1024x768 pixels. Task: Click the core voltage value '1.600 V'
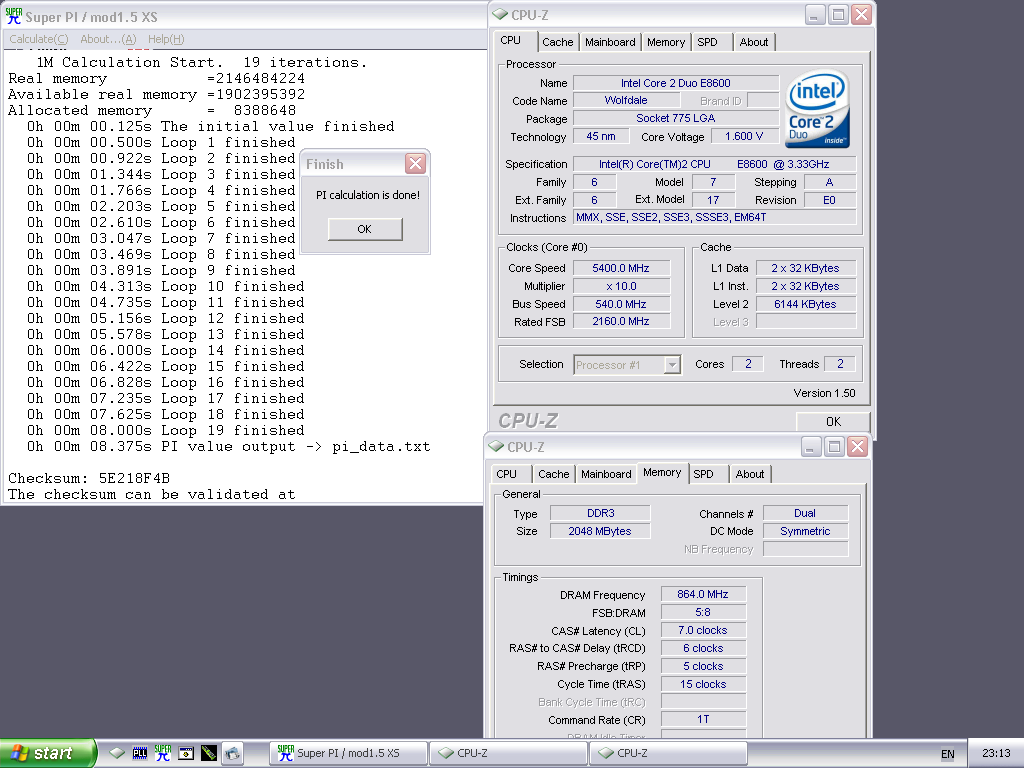point(744,136)
